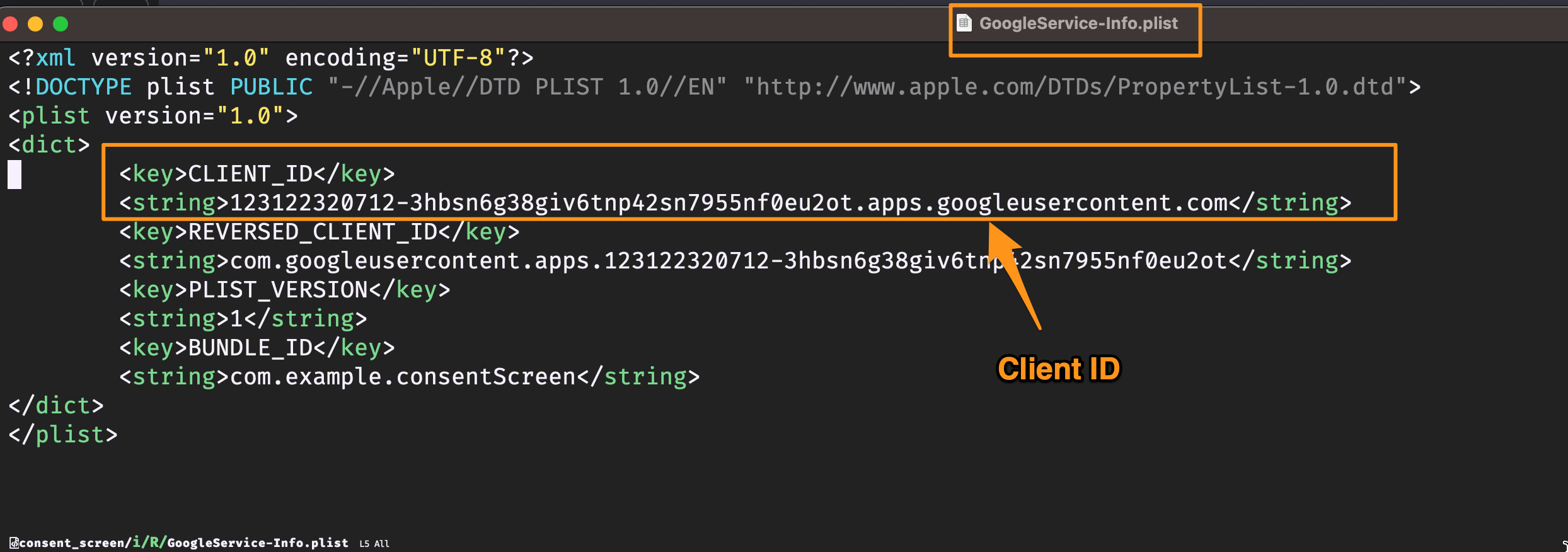Click the com.example.consentScreen string line
This screenshot has height=552, width=1568.
(x=410, y=377)
